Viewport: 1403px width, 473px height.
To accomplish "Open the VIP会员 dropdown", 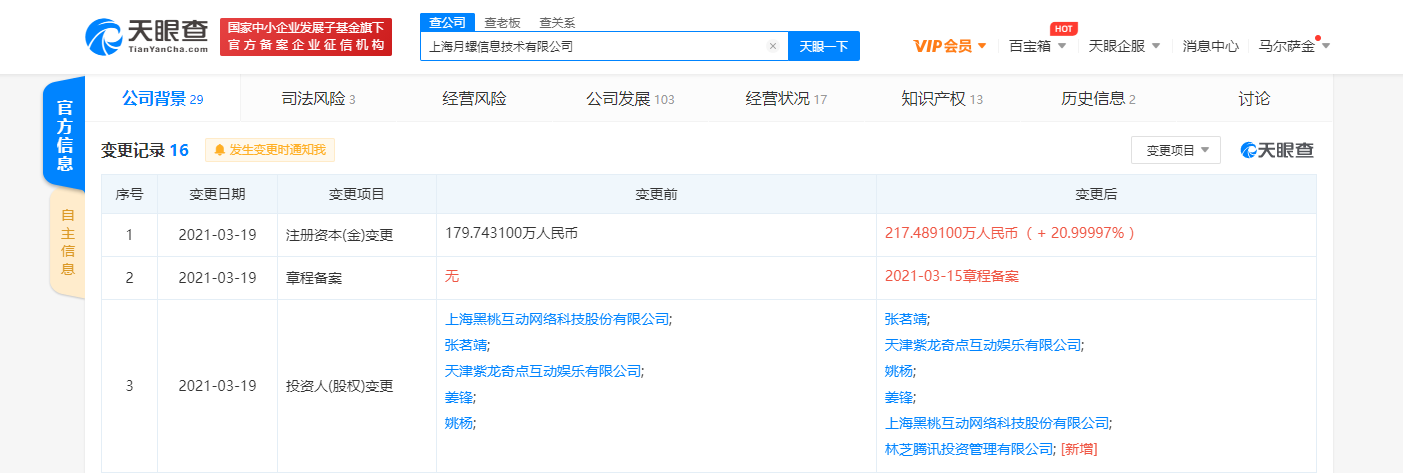I will [x=950, y=46].
